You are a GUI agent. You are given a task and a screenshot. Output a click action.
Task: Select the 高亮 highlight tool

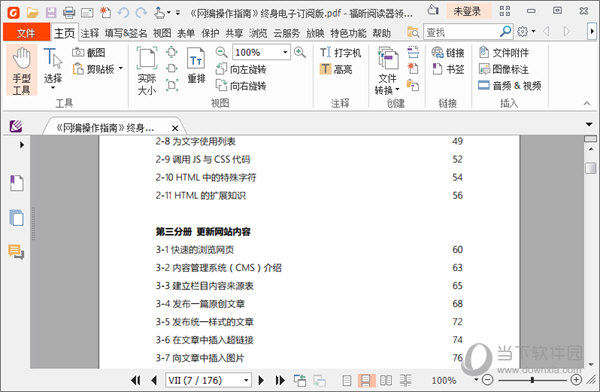tap(336, 69)
